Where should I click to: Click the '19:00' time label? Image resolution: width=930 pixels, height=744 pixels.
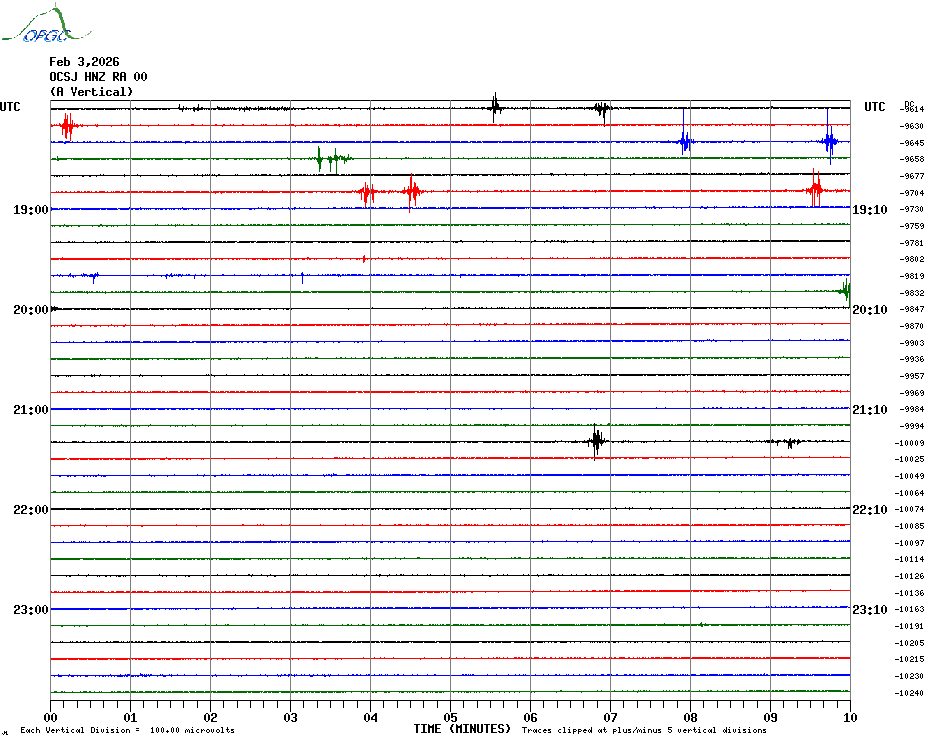(x=31, y=209)
